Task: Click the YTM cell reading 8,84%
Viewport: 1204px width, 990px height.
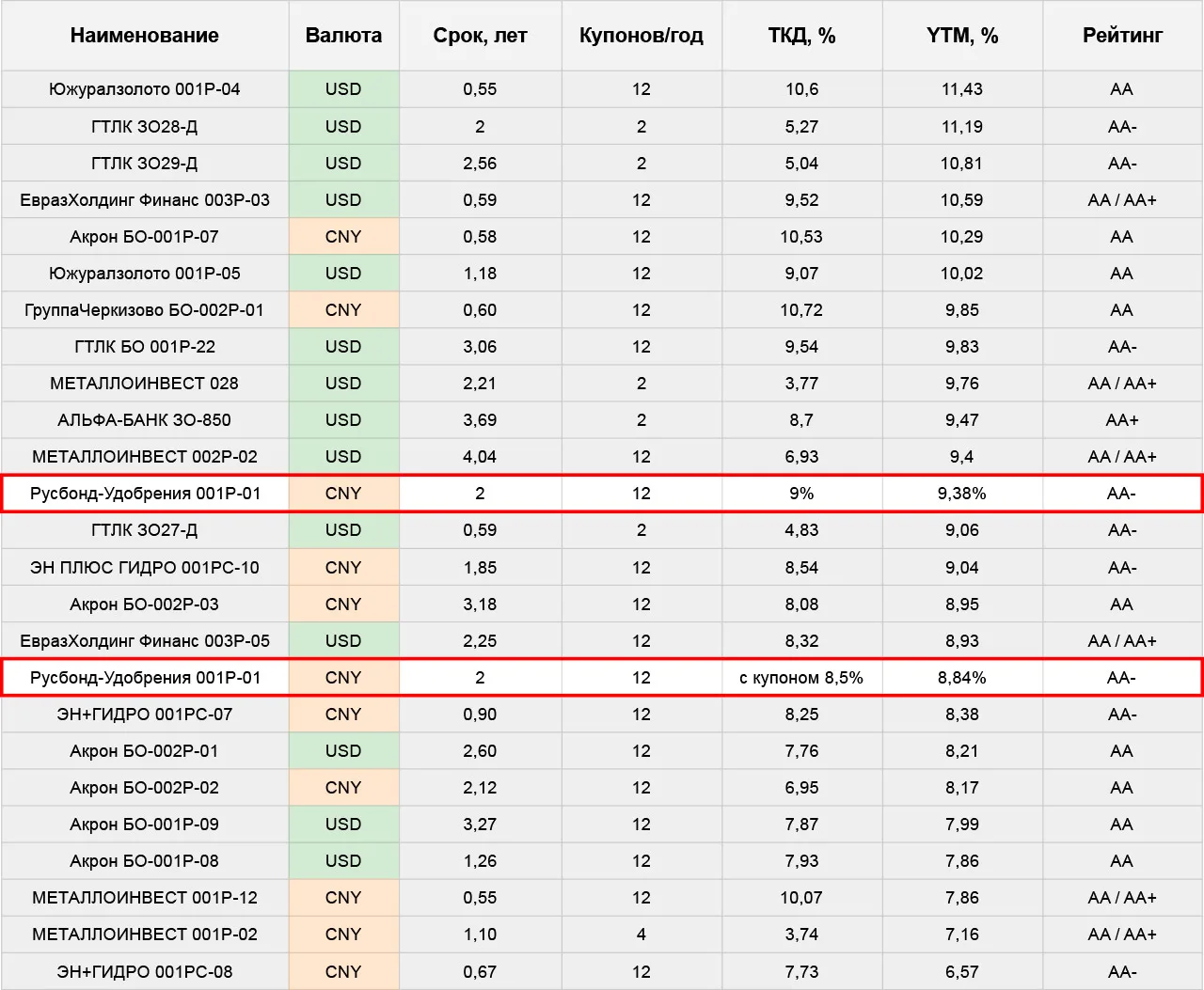Action: pos(962,677)
